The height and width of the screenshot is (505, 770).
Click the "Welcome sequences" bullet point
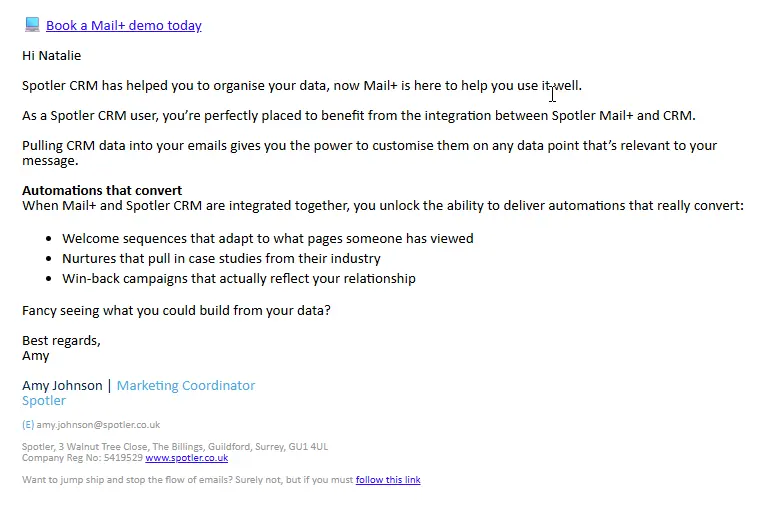(x=267, y=239)
